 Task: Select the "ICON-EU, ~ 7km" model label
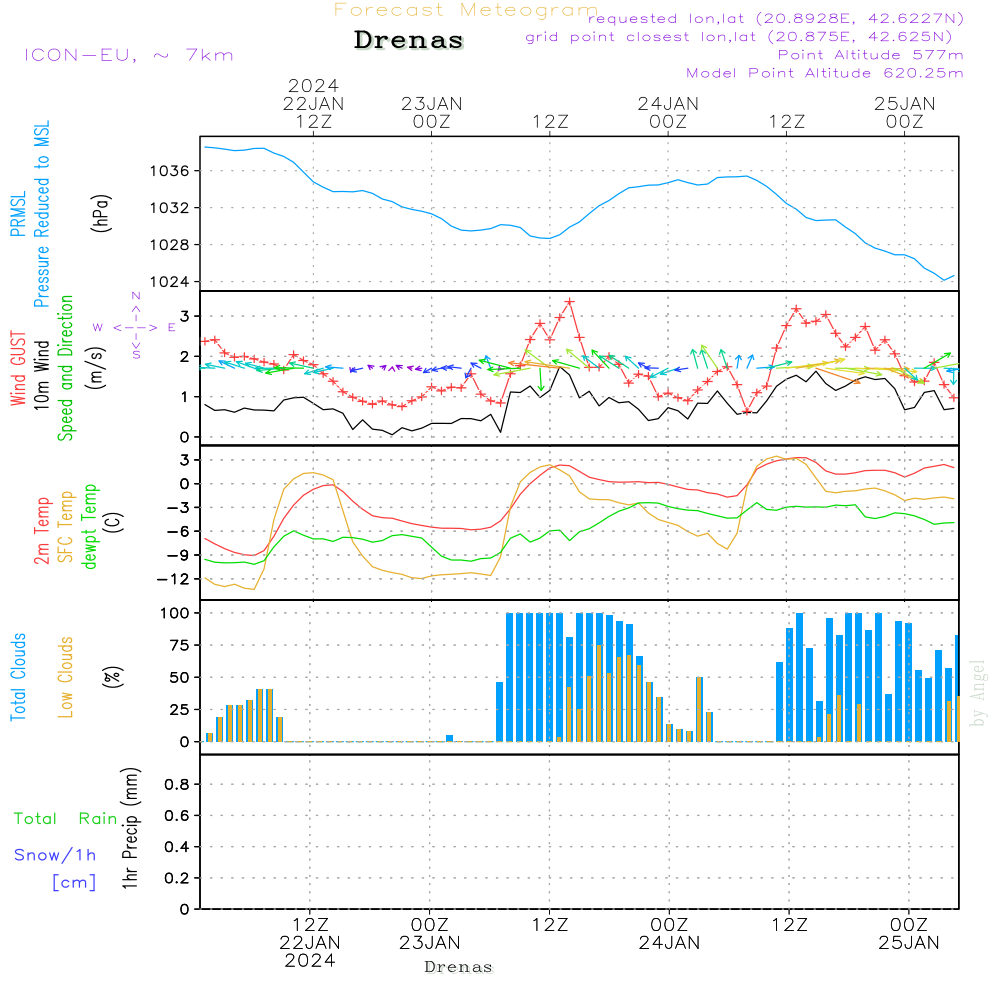[x=129, y=55]
